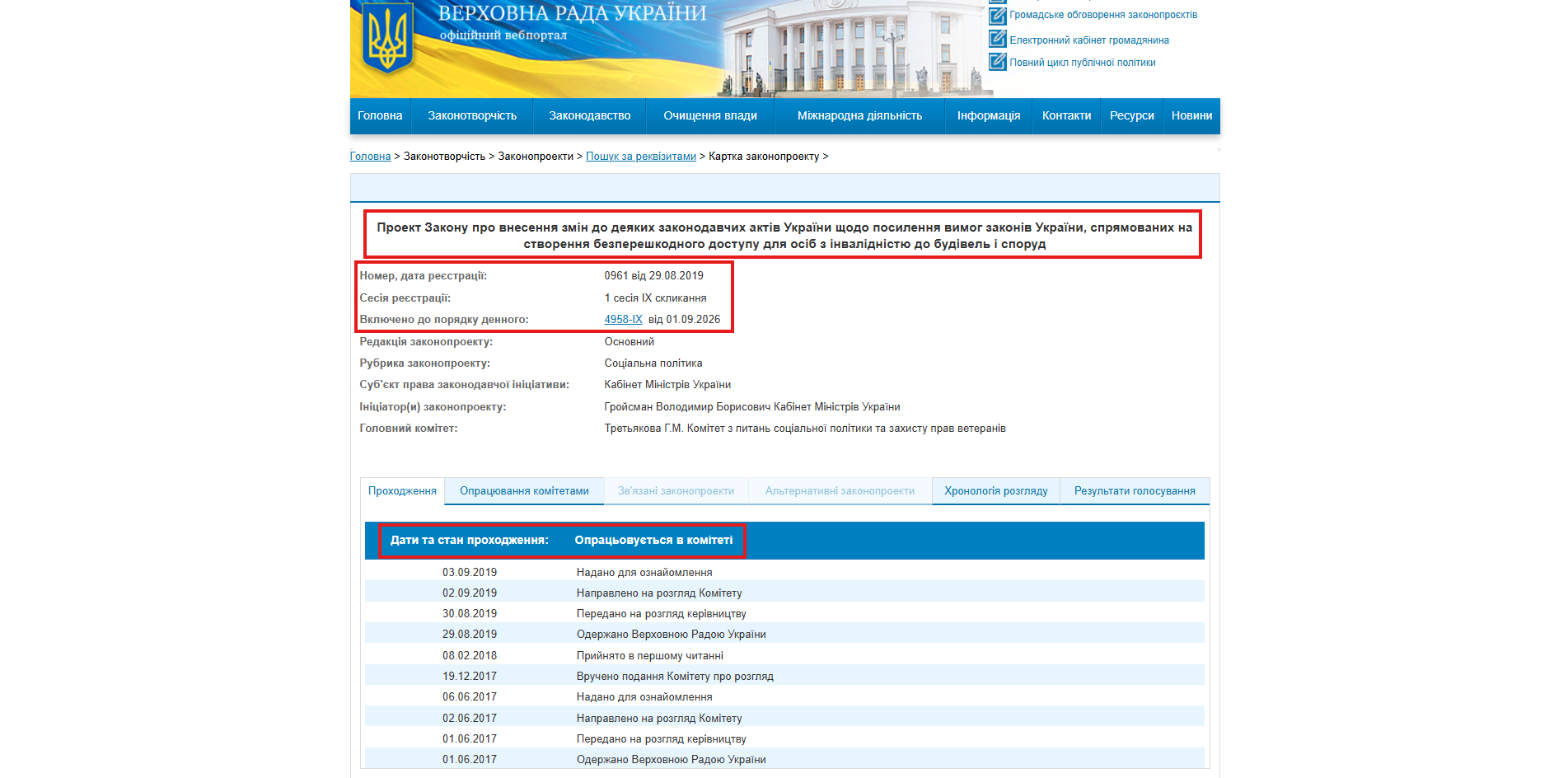This screenshot has height=778, width=1568.
Task: Follow the Головна breadcrumb link
Action: 370,157
